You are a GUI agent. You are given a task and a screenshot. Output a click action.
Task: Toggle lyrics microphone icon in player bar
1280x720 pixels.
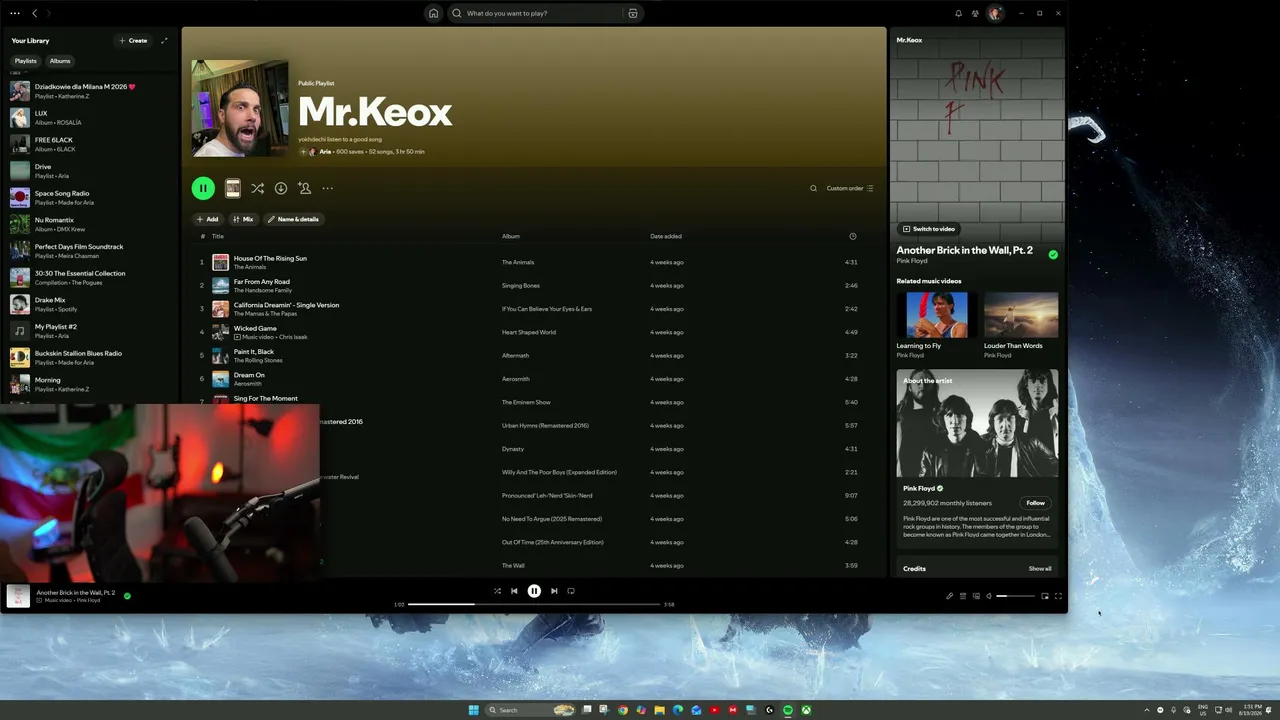pyautogui.click(x=950, y=596)
